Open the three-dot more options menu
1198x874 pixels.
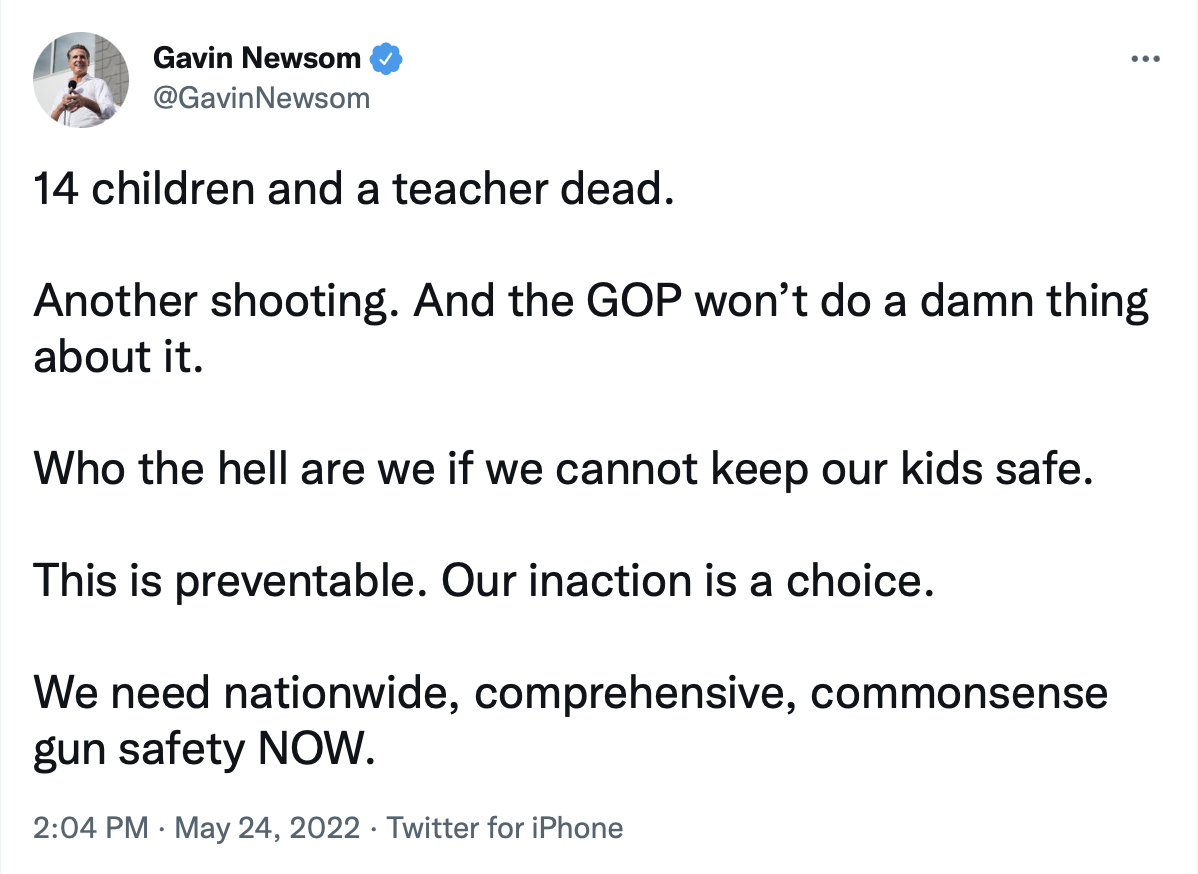tap(1144, 59)
